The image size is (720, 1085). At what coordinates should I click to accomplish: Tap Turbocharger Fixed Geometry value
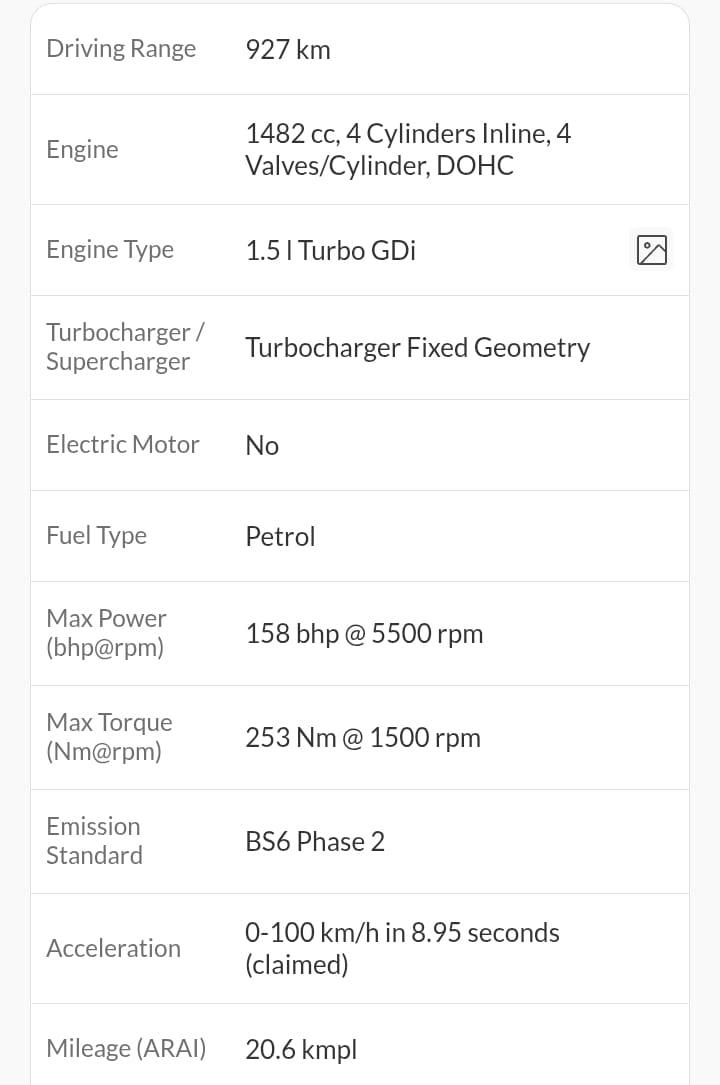[418, 347]
